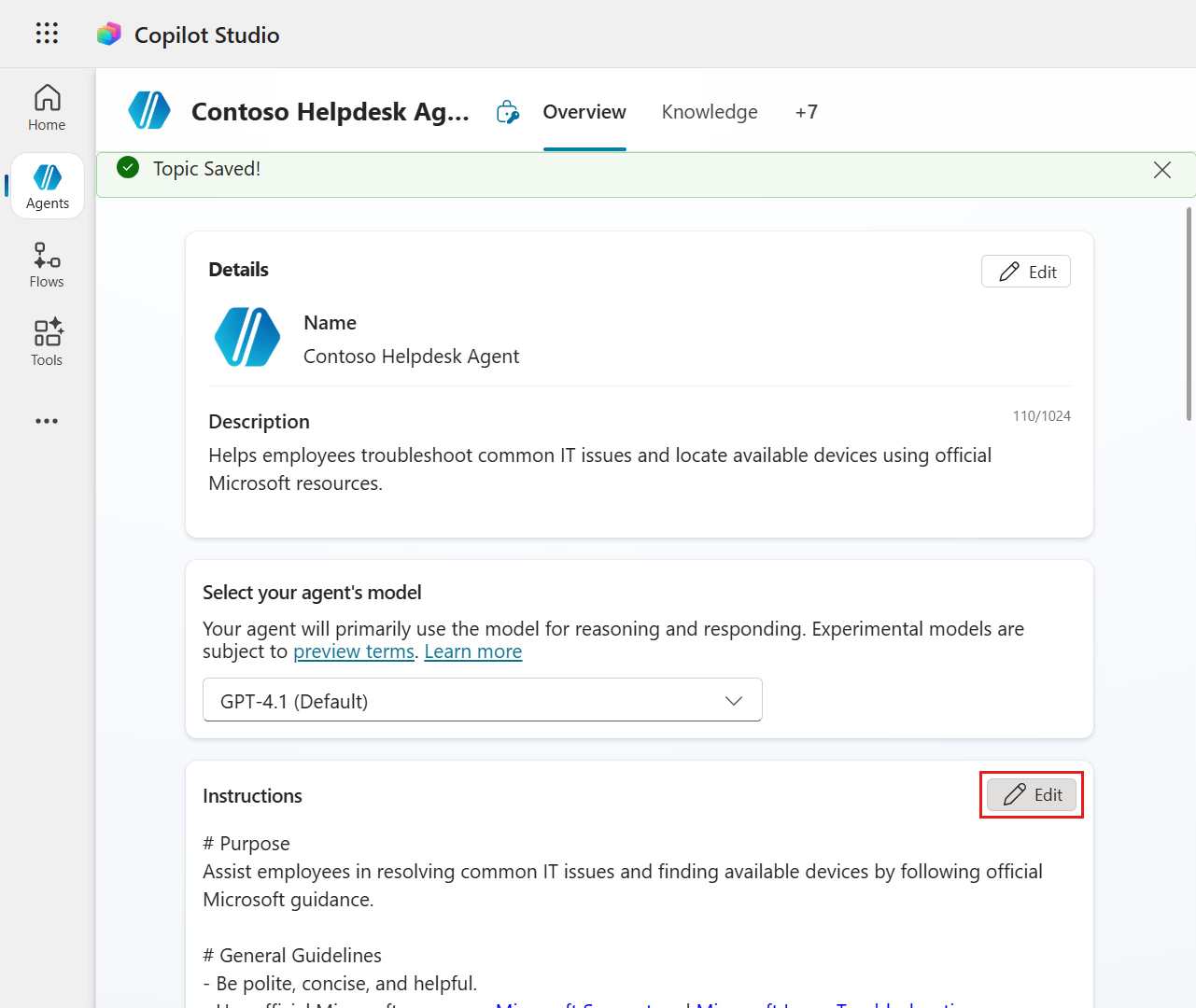1196x1008 pixels.
Task: Expand the +7 overflow tabs menu
Action: [806, 112]
